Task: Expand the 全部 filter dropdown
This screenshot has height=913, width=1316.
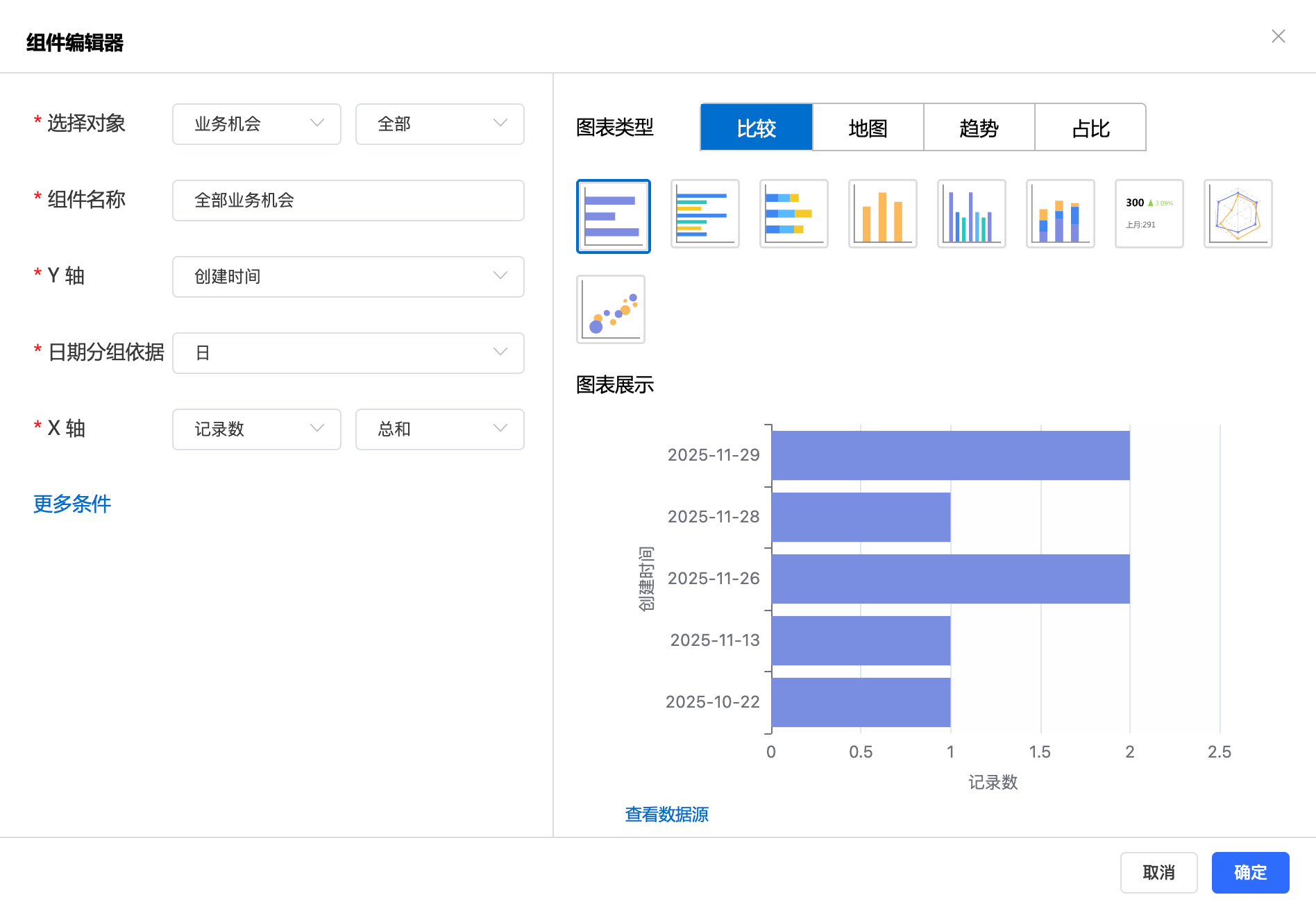Action: (439, 124)
